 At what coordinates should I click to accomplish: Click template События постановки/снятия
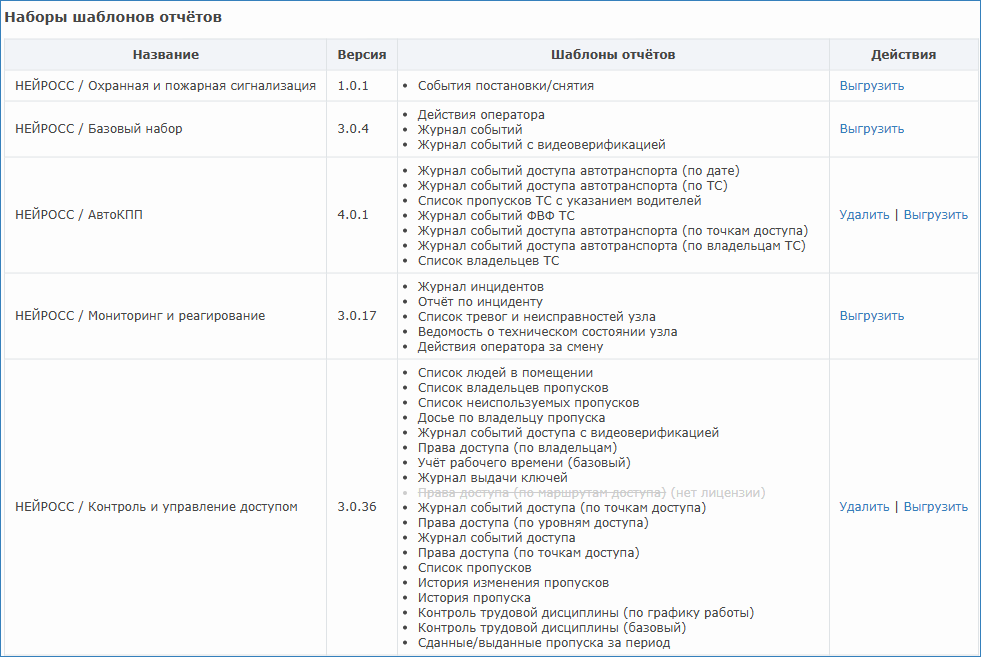click(x=506, y=86)
